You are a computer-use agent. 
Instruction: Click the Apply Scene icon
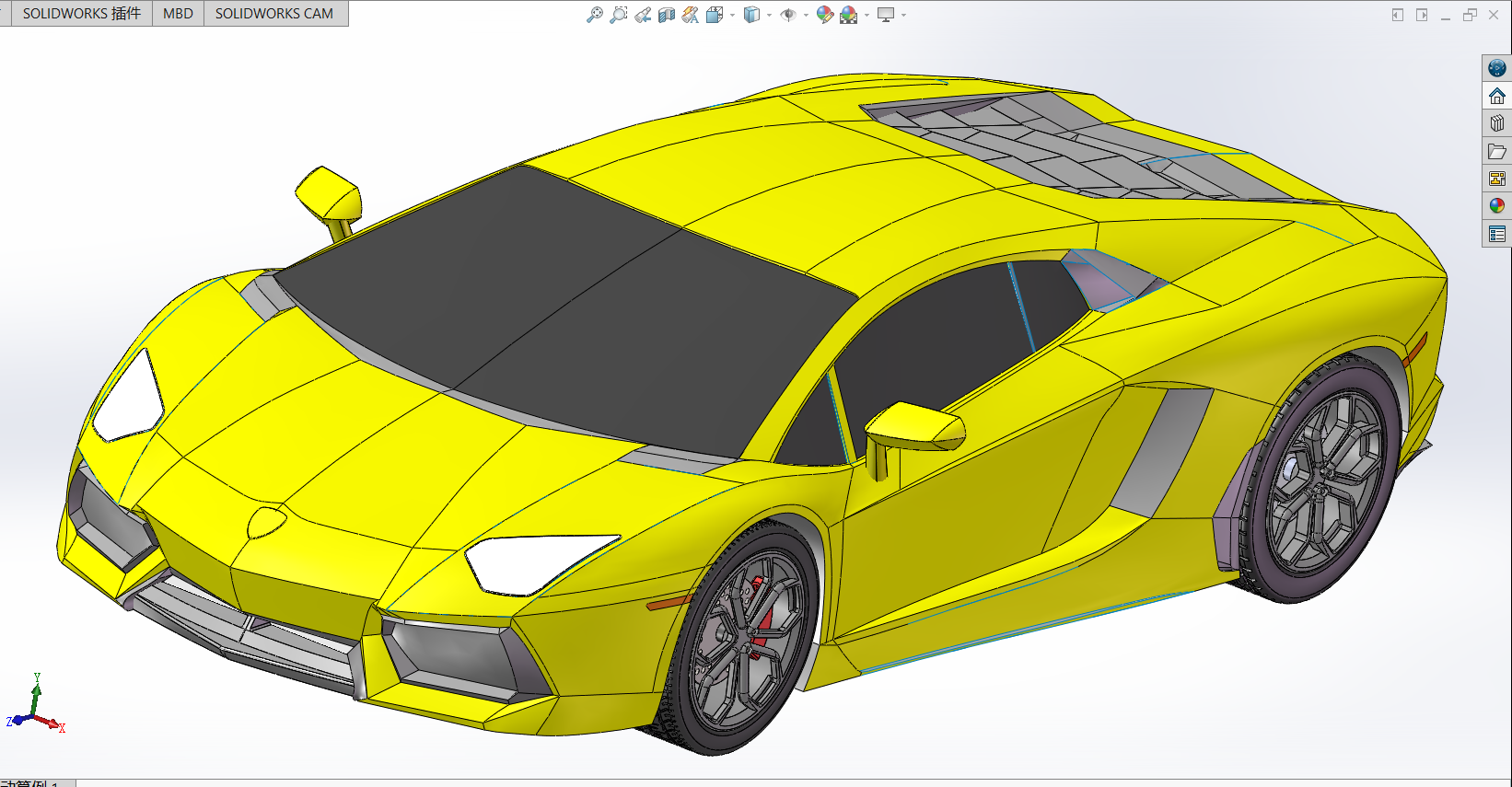pos(849,15)
